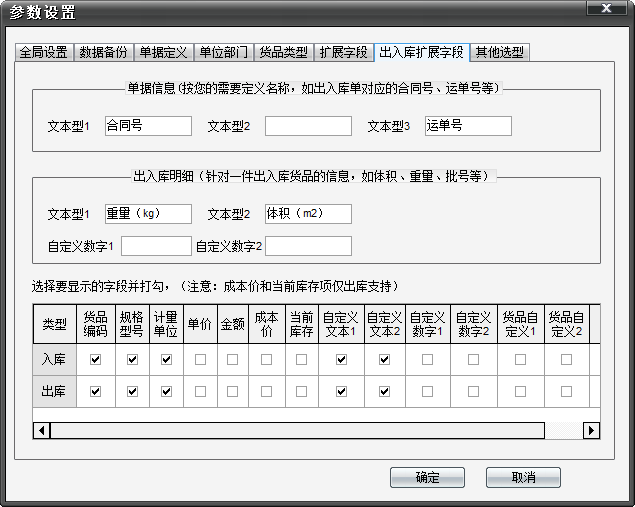635x507 pixels.
Task: Click the 单据信息 文本型1 field containing 合同号
Action: point(148,126)
